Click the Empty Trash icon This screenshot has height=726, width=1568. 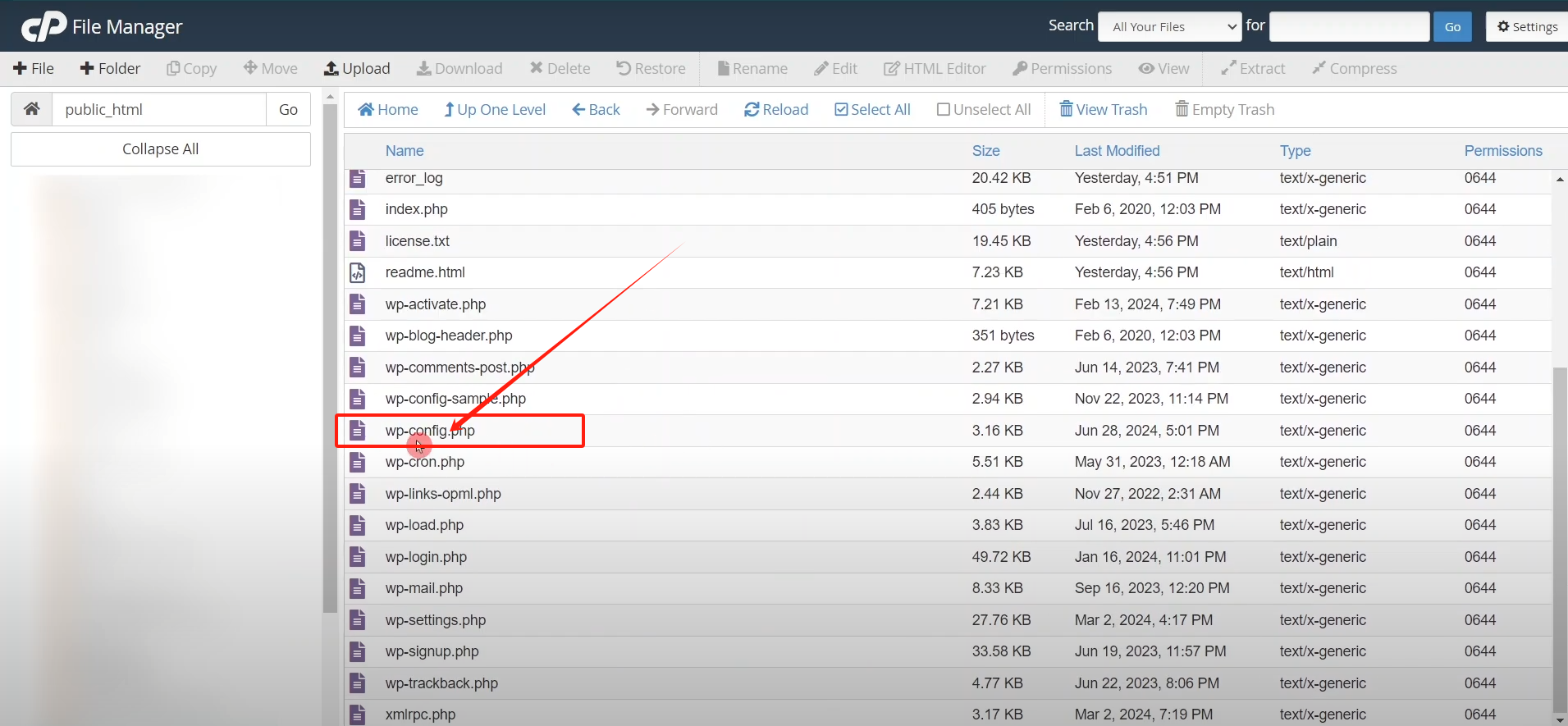pyautogui.click(x=1182, y=110)
